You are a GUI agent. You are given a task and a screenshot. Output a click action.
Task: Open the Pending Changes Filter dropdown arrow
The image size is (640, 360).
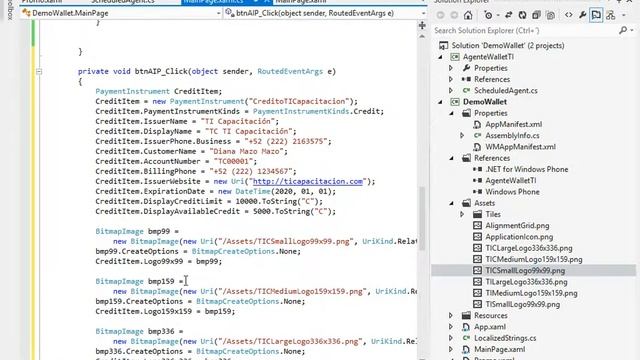point(498,16)
